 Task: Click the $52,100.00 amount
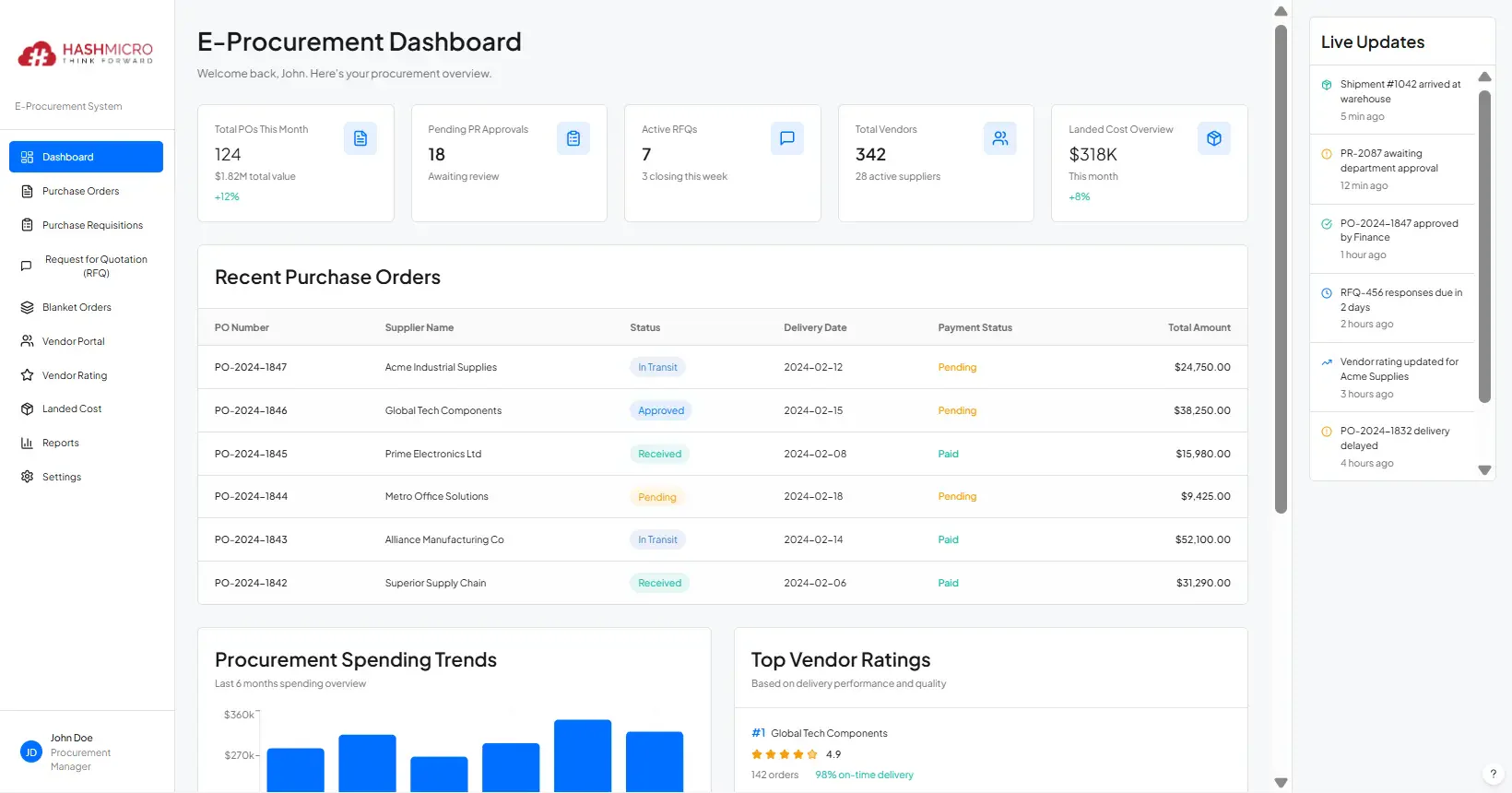click(1203, 539)
